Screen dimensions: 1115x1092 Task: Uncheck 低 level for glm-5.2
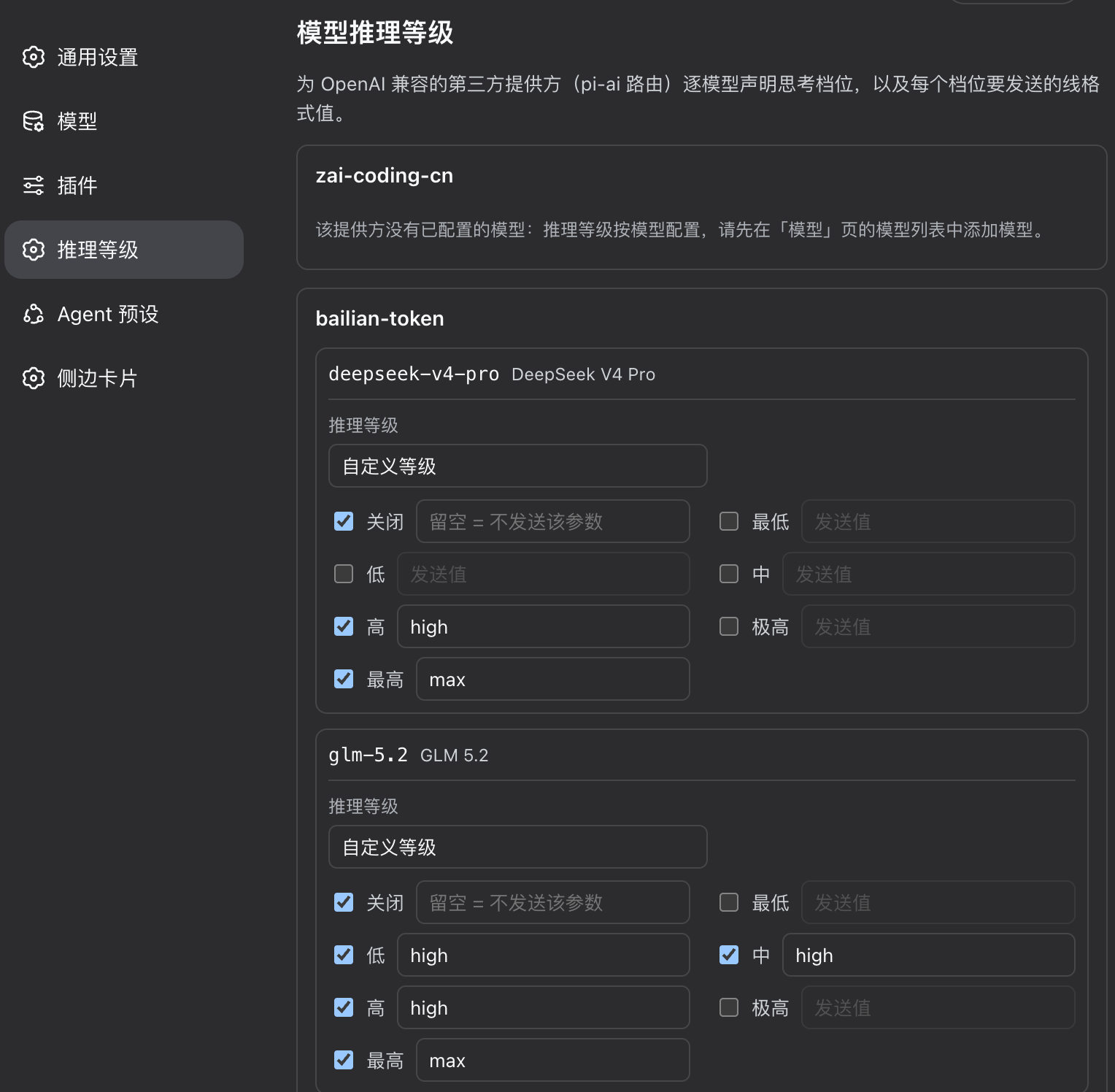344,955
